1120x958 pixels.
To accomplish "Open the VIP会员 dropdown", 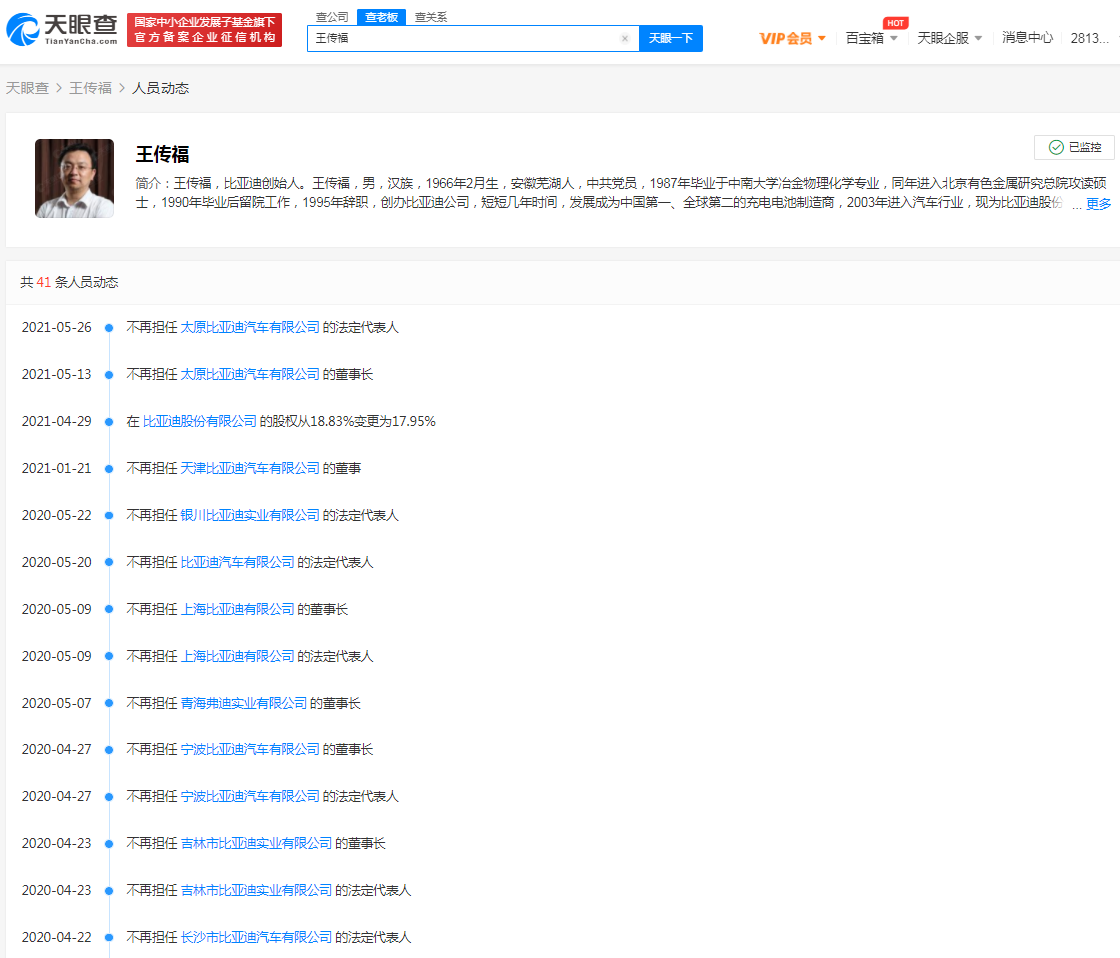I will 792,38.
